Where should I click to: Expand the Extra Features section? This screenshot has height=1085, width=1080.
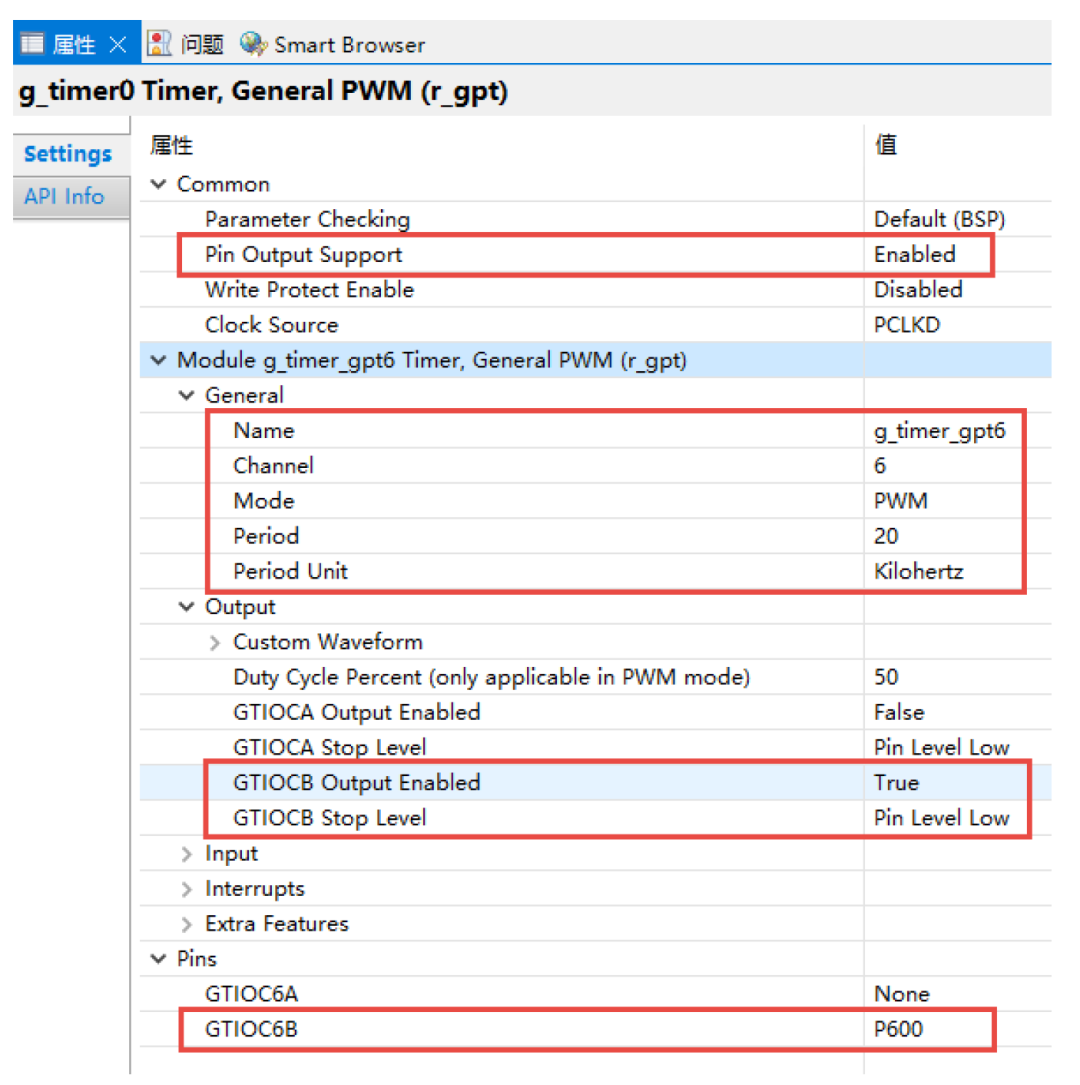coord(186,923)
